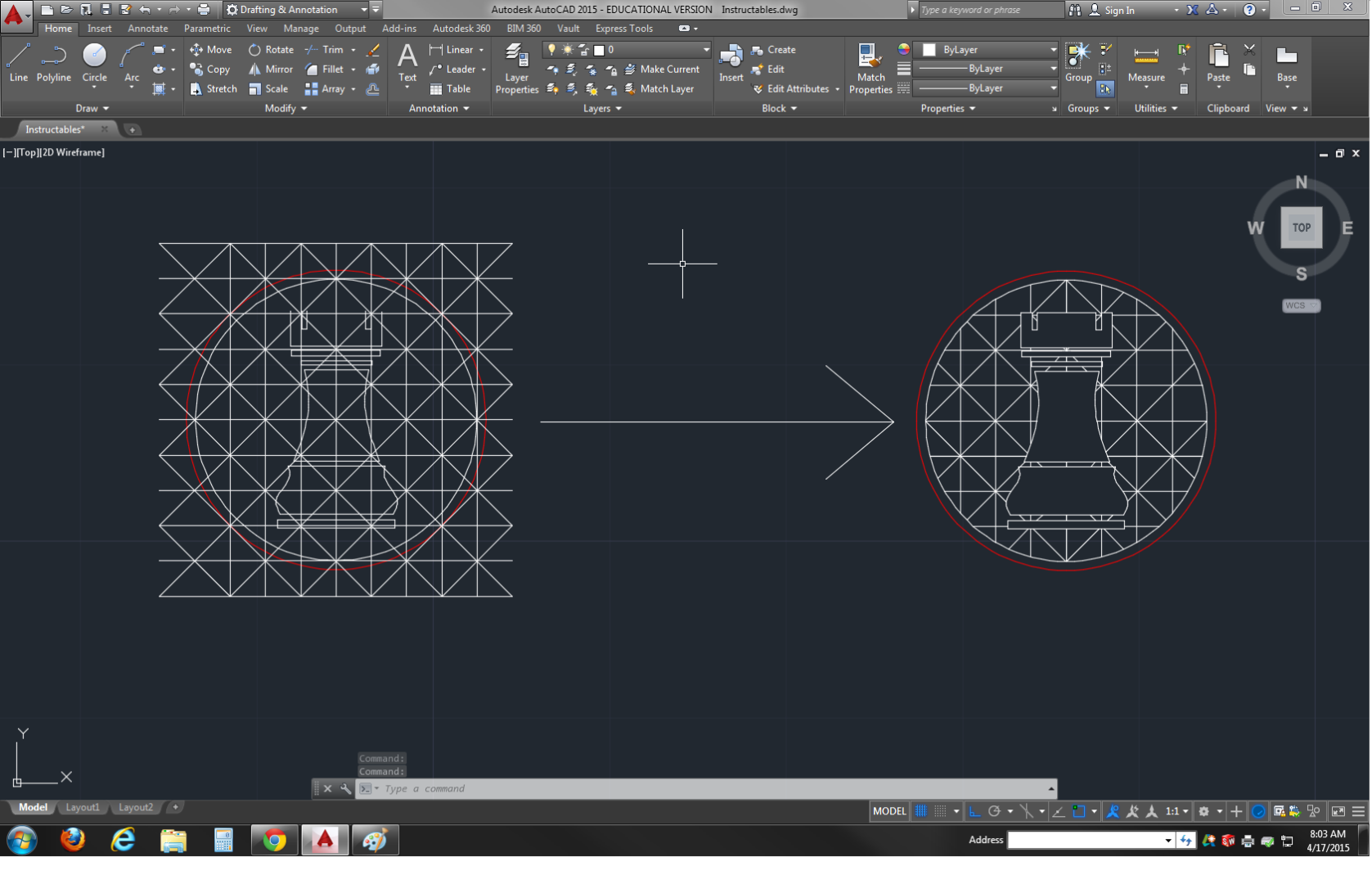Screen dimensions: 1372x884
Task: Toggle ortho mode in status bar
Action: 974,812
